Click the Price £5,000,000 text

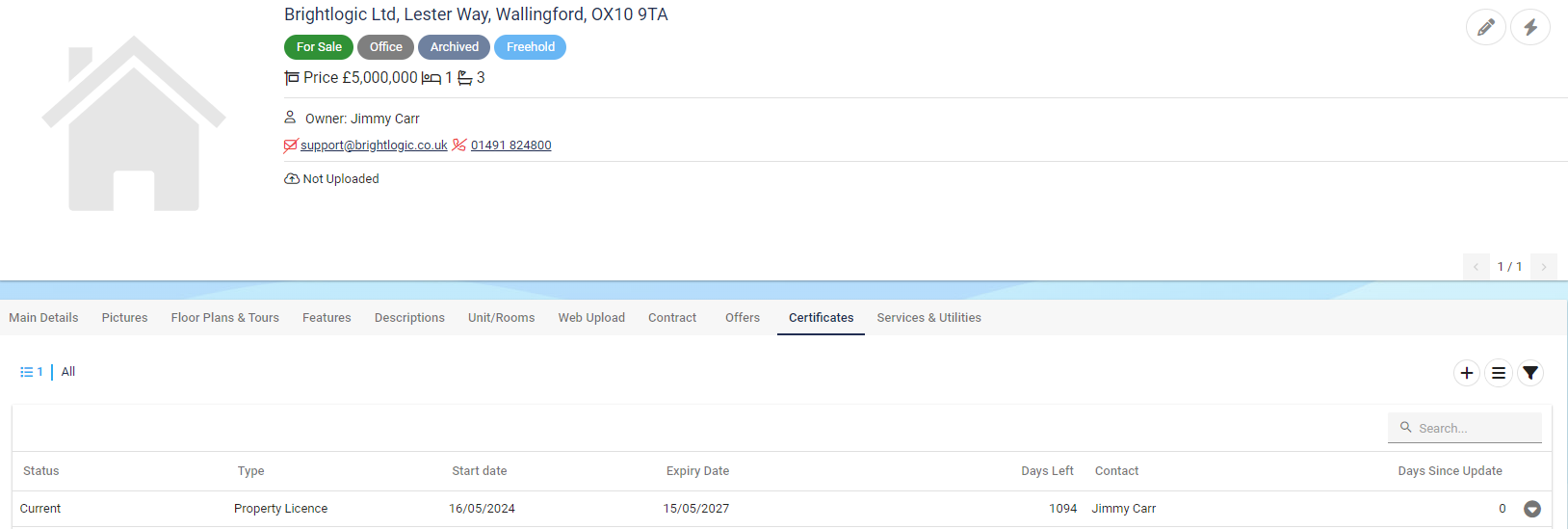(360, 78)
